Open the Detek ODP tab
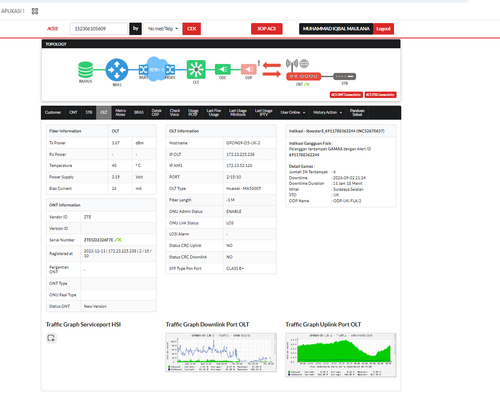 coord(156,113)
